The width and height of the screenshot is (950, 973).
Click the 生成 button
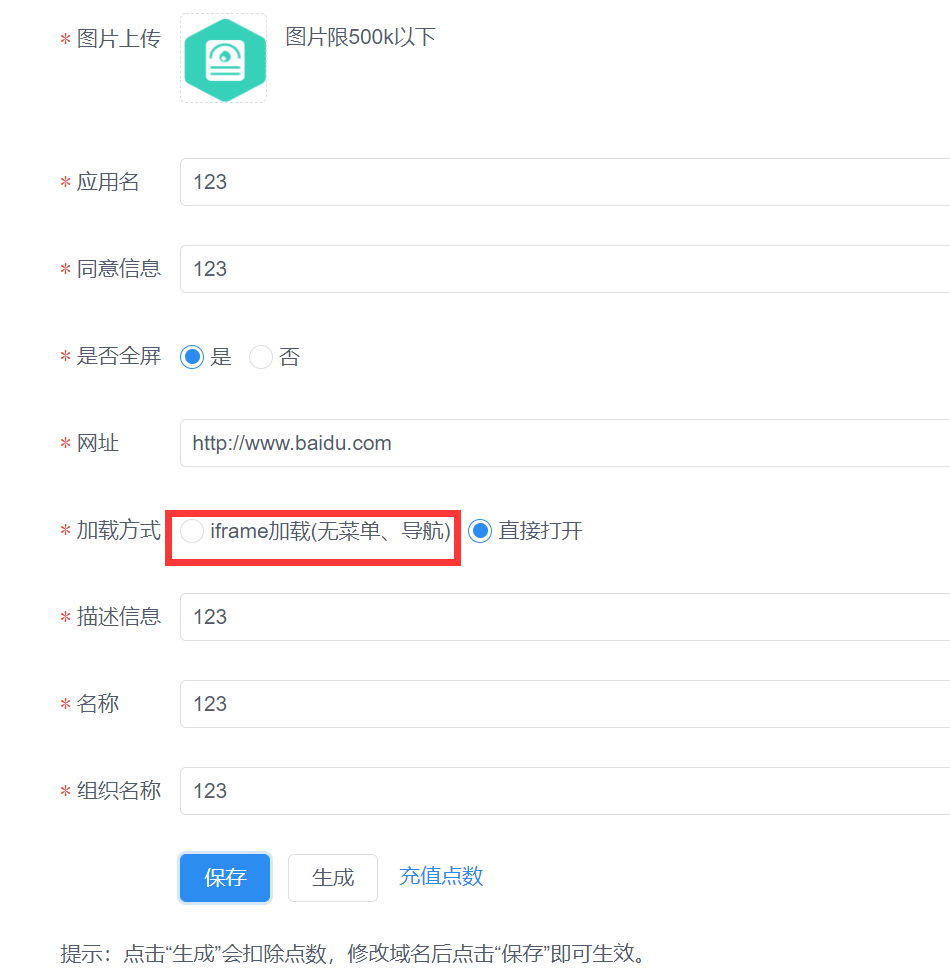pos(333,878)
